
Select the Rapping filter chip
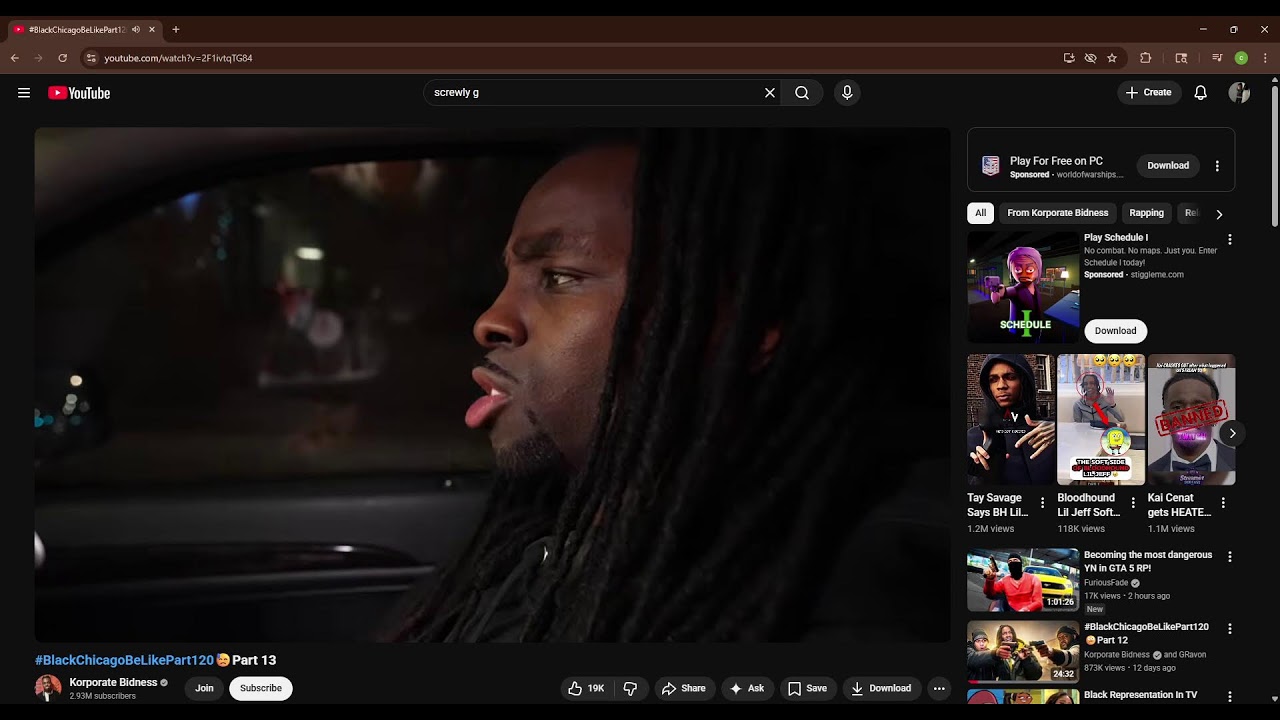point(1146,213)
